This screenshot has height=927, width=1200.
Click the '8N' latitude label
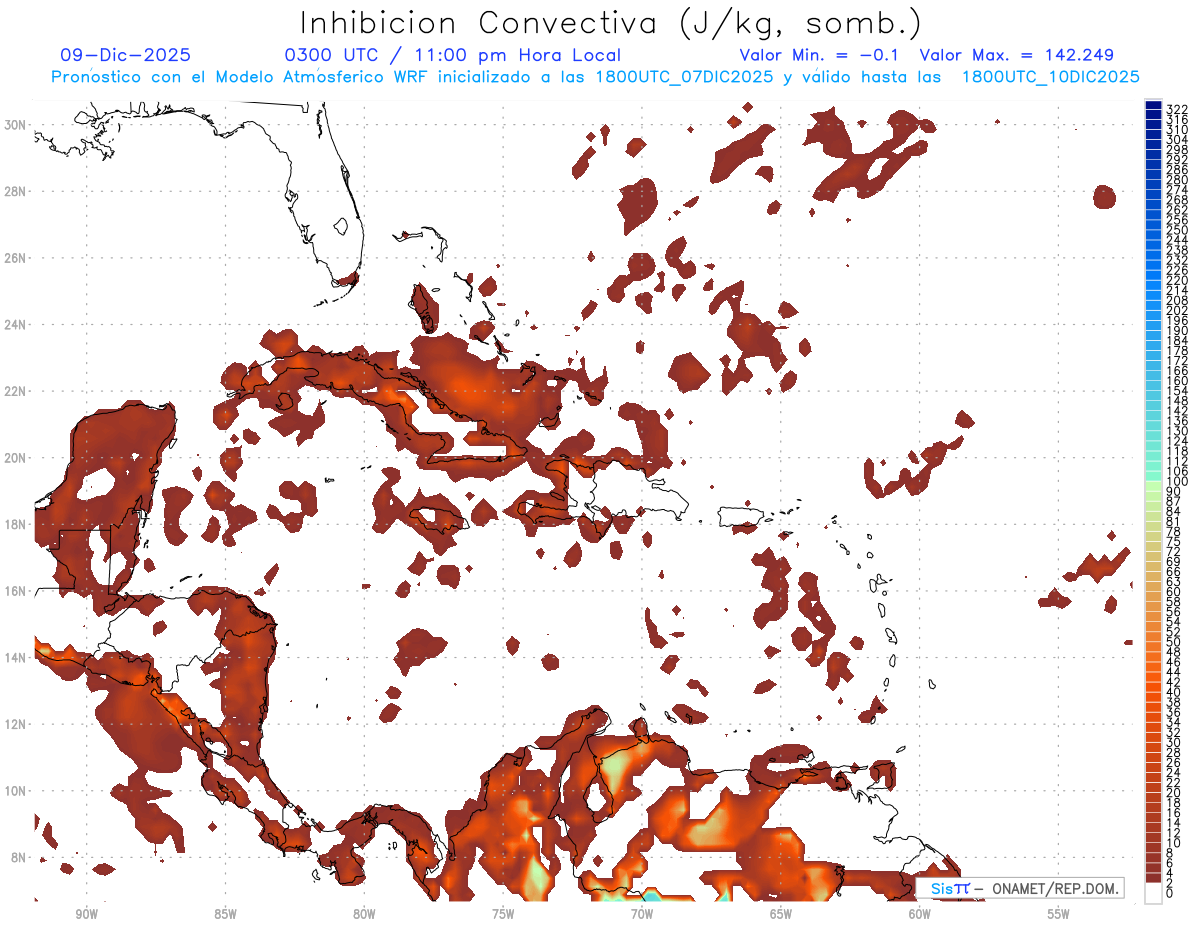tap(19, 857)
